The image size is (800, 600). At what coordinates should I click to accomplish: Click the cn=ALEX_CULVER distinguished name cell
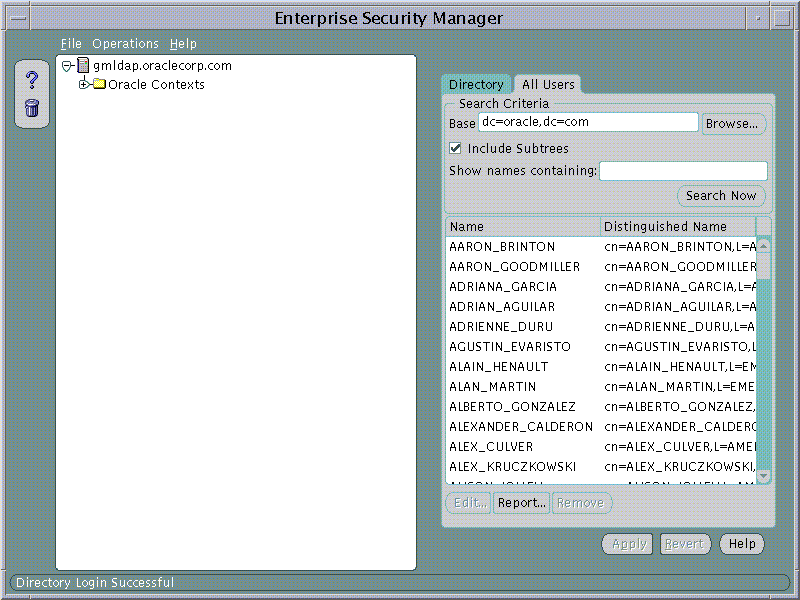point(680,447)
